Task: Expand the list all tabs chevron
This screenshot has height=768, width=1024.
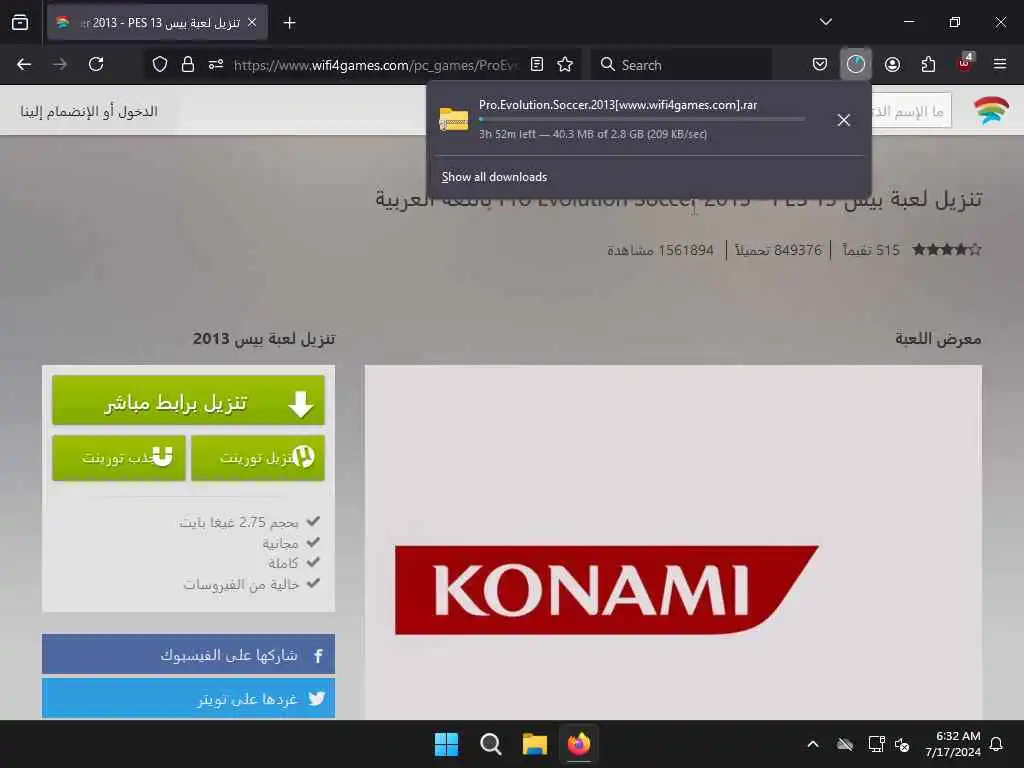Action: pos(825,22)
